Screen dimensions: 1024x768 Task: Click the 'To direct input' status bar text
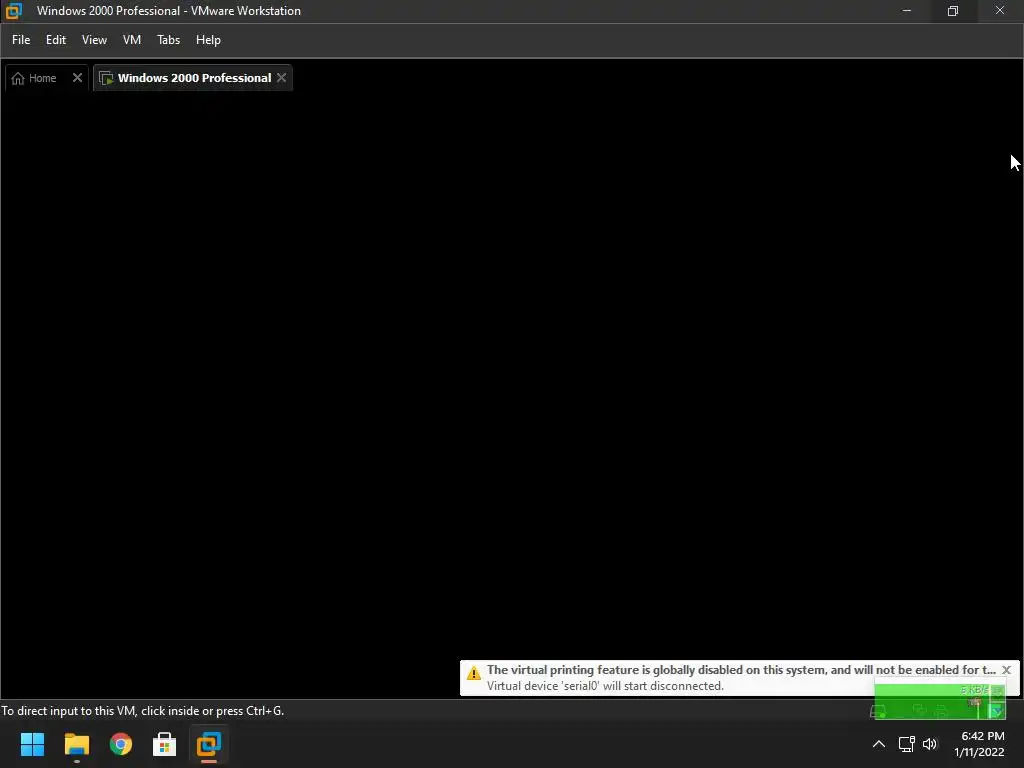[142, 711]
